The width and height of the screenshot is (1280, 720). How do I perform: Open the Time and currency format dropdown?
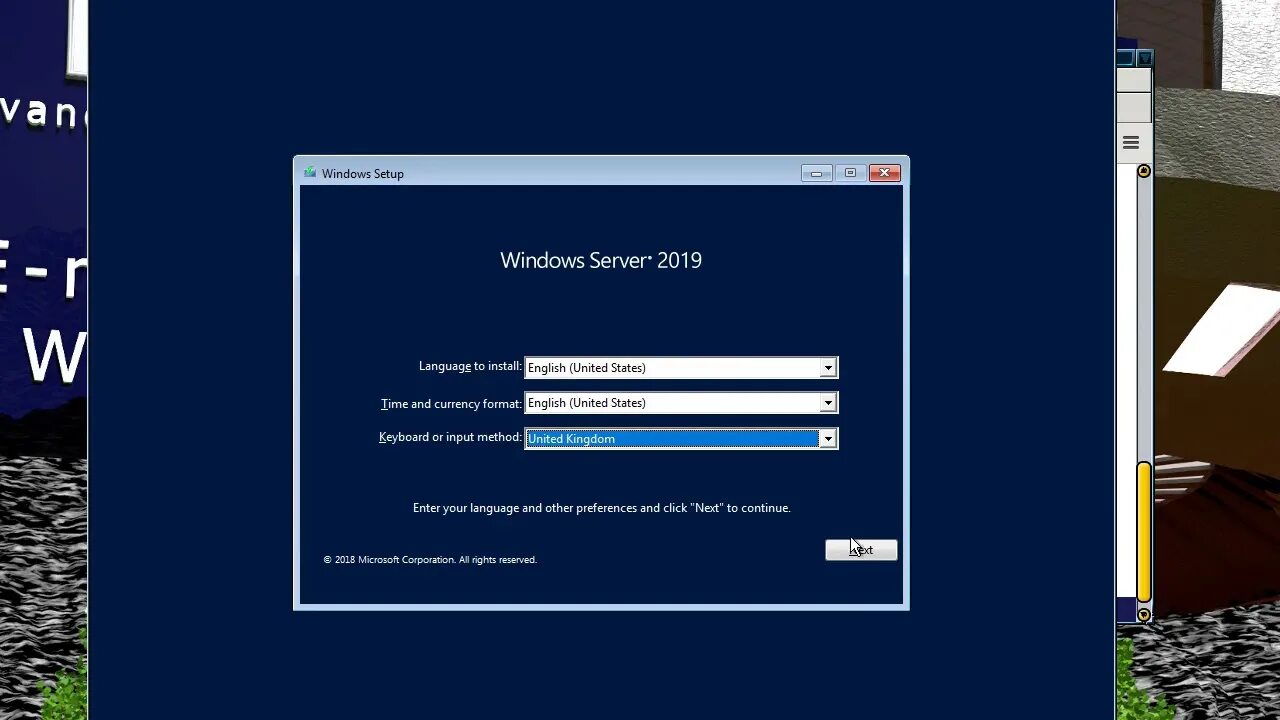[681, 403]
